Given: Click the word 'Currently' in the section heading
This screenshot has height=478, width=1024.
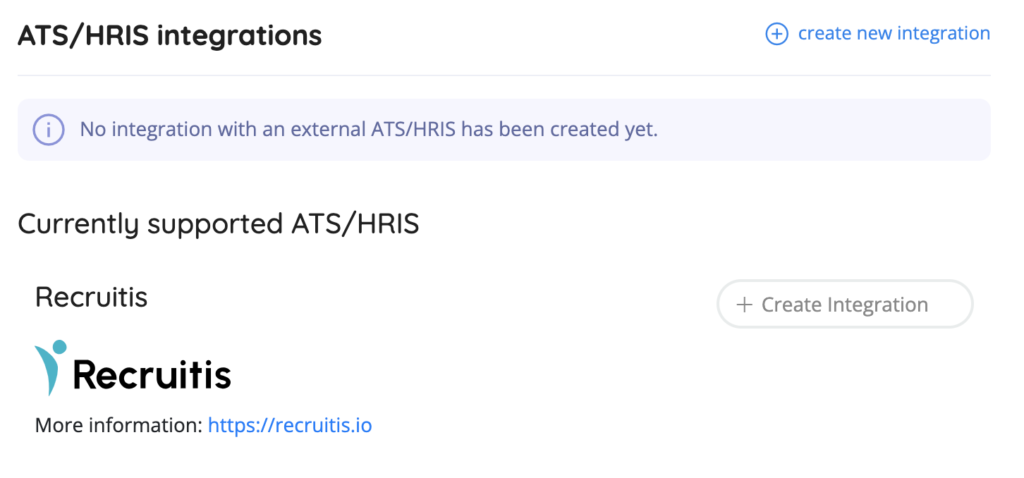Looking at the screenshot, I should point(79,224).
